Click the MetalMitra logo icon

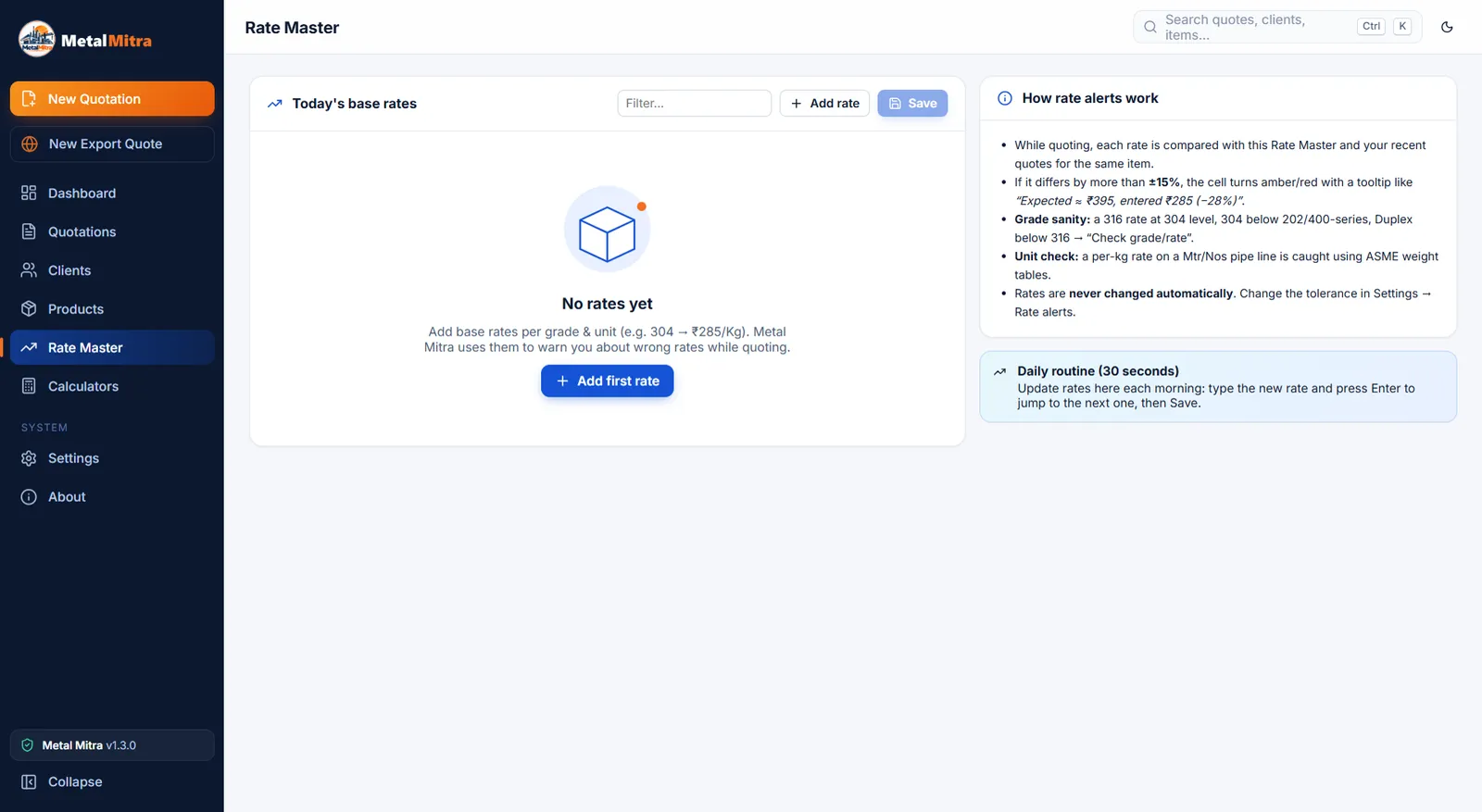click(x=37, y=39)
